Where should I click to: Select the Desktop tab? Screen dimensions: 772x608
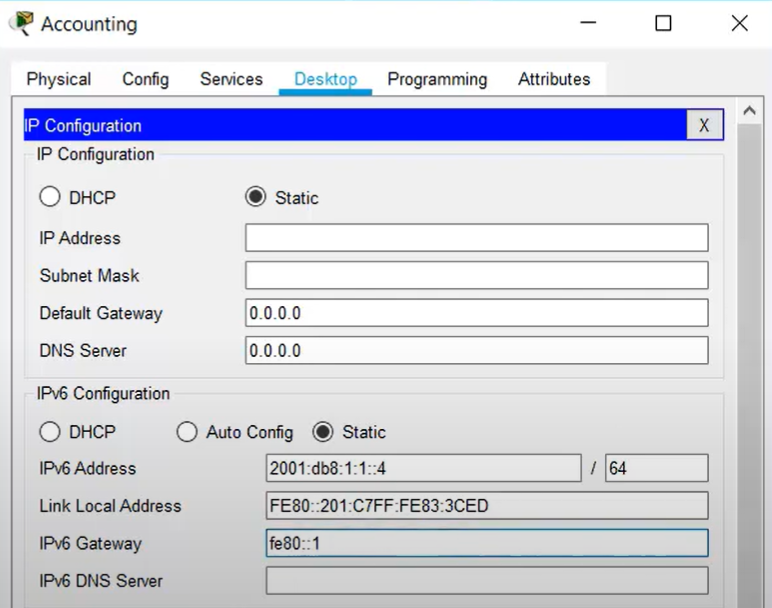coord(325,79)
